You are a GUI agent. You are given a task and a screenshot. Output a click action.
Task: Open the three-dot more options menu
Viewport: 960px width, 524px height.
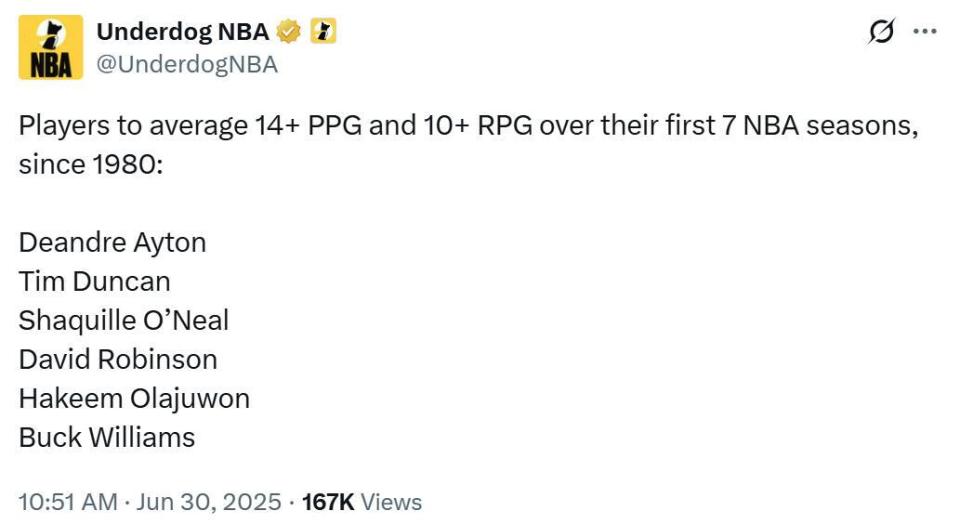pyautogui.click(x=924, y=31)
